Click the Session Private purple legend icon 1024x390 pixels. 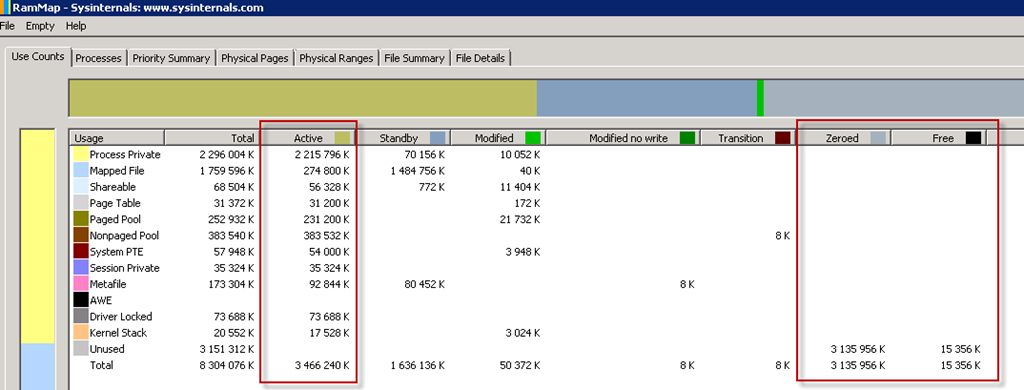click(80, 268)
